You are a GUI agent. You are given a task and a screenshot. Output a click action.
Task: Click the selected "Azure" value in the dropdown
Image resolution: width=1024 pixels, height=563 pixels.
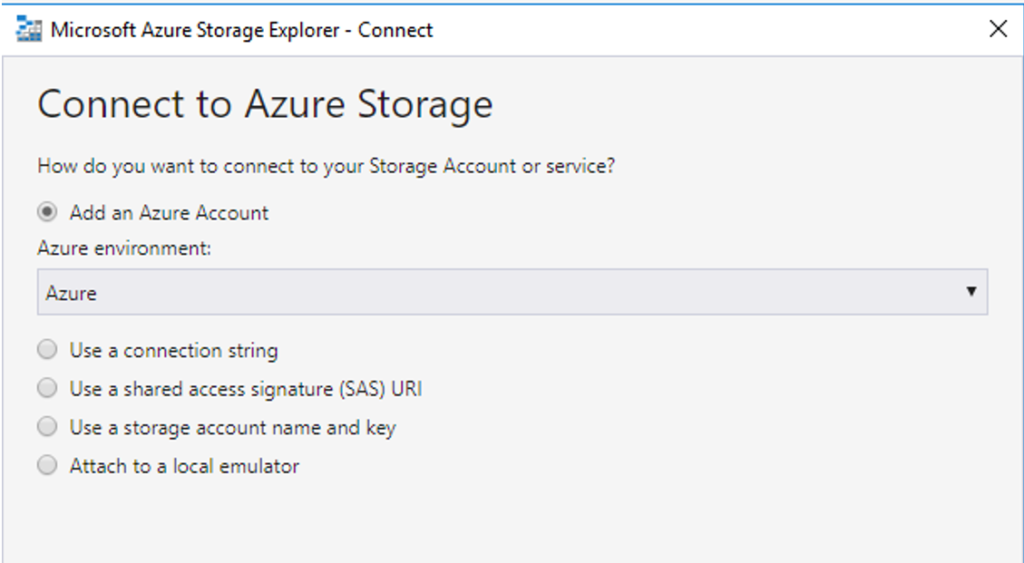pyautogui.click(x=71, y=293)
